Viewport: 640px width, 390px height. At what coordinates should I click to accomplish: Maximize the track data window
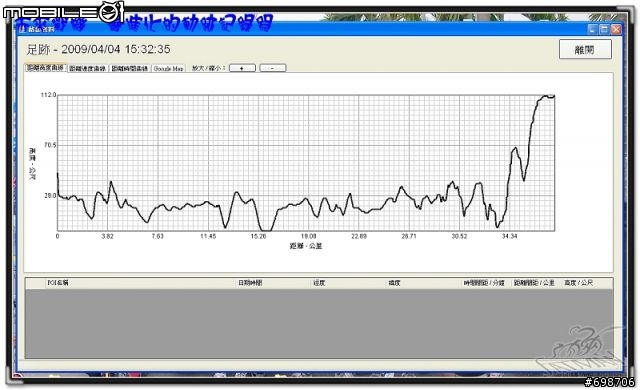[x=604, y=29]
